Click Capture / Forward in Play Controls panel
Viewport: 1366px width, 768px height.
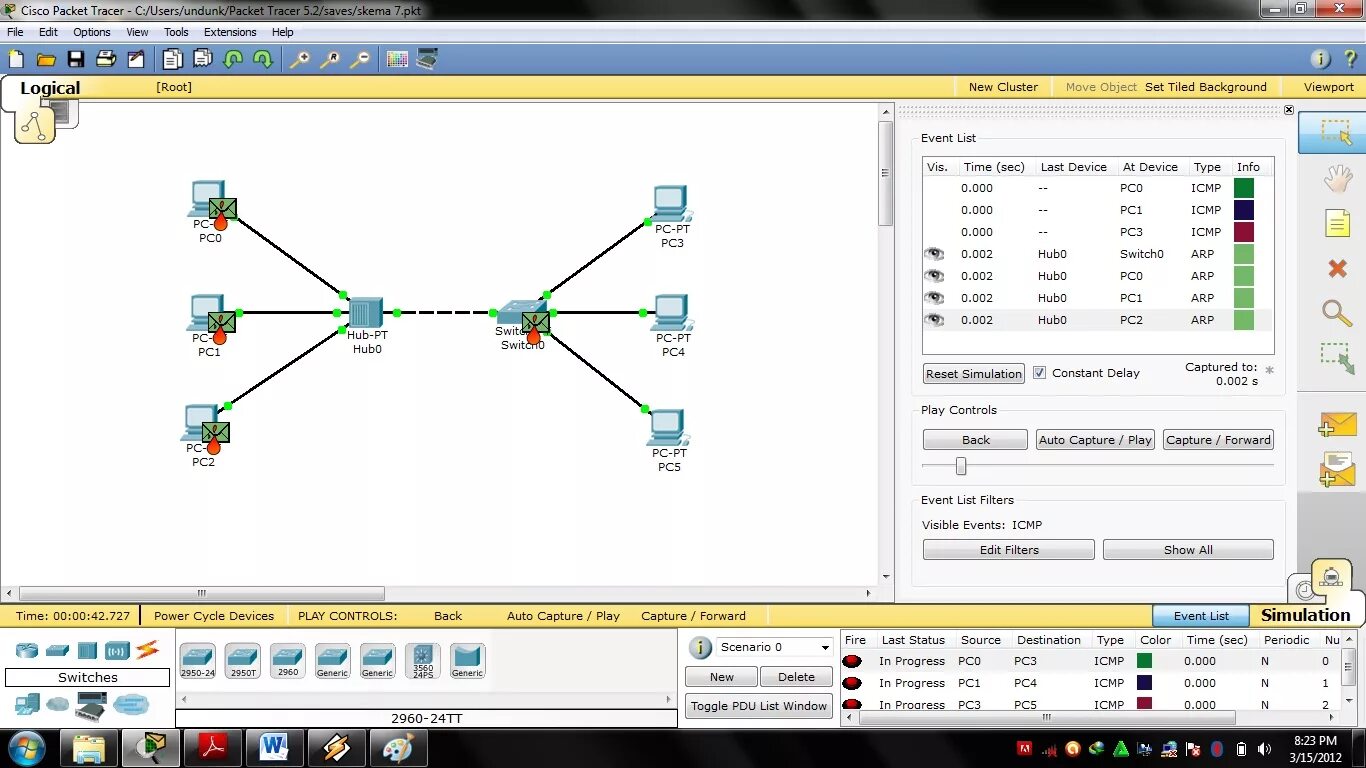(x=1218, y=440)
